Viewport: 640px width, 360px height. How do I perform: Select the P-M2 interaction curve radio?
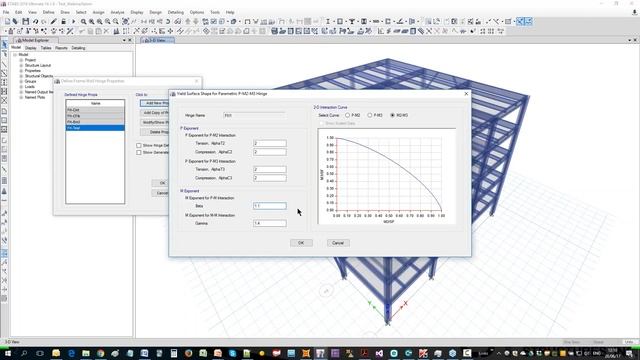348,116
